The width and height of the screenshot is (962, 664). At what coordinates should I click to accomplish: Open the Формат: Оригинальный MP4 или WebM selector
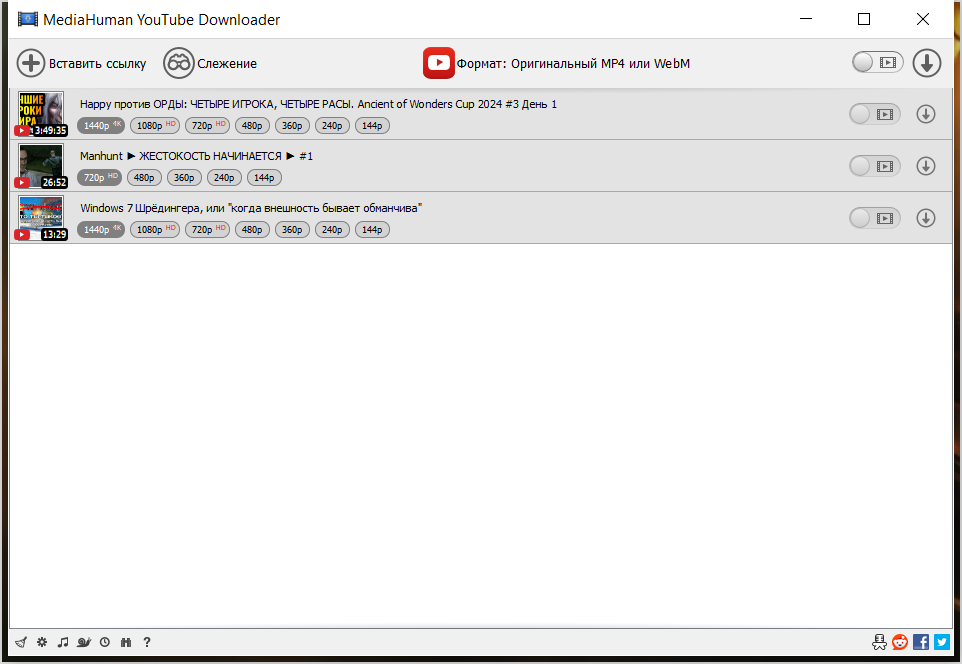pos(556,63)
